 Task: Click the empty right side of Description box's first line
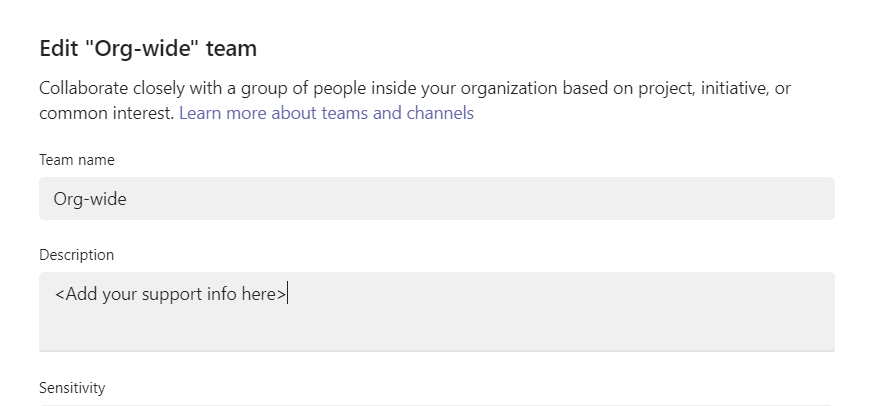click(600, 294)
